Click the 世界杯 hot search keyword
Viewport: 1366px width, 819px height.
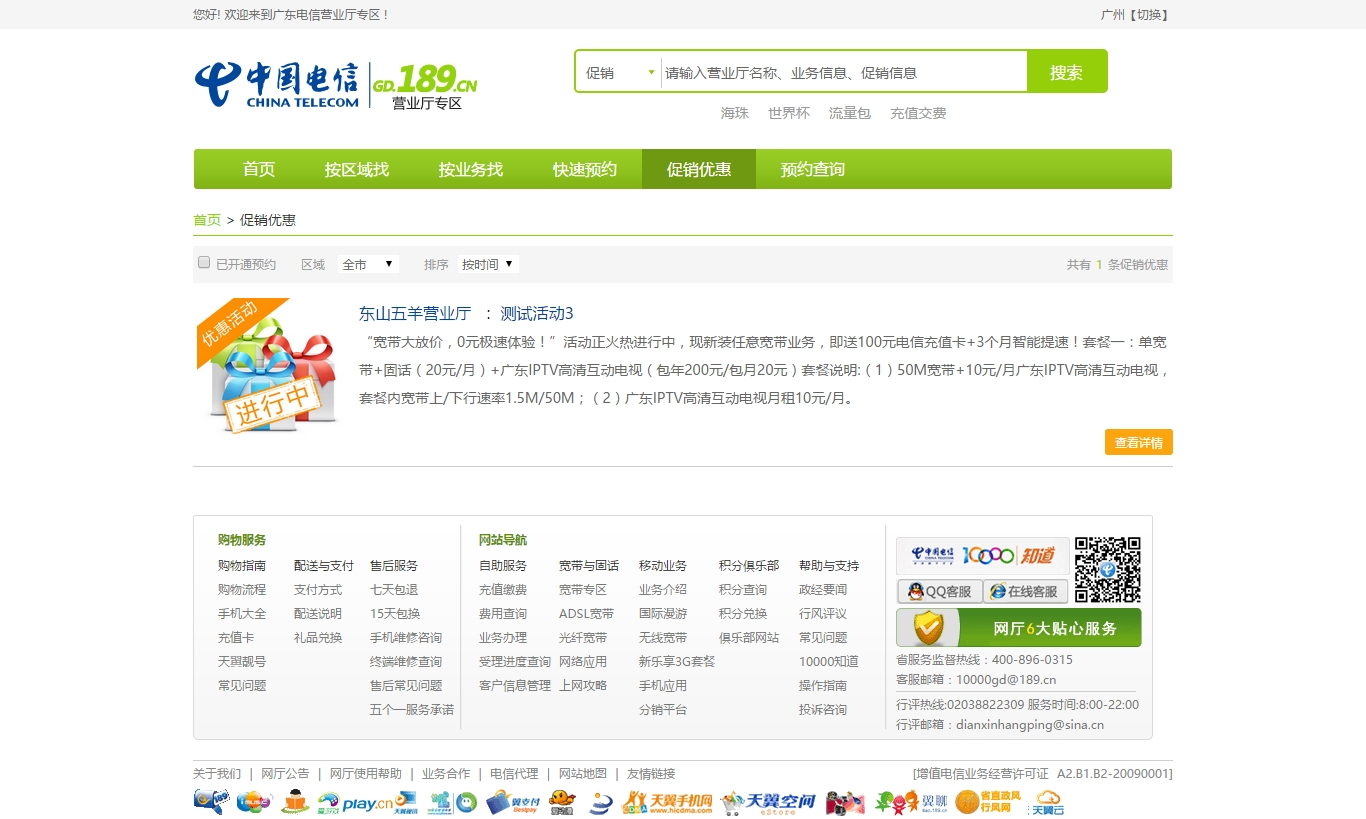pos(789,113)
